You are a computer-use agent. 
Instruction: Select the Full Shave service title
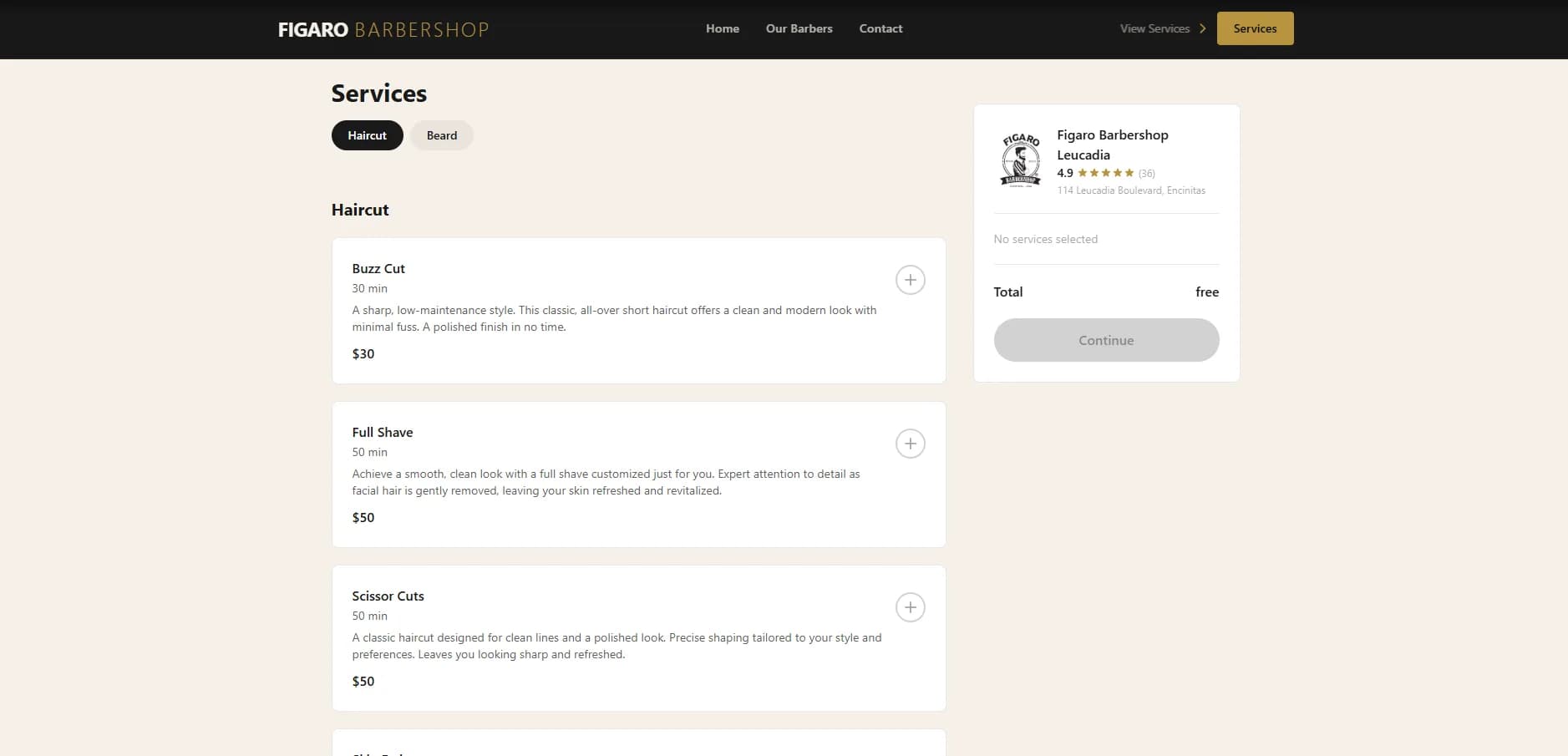click(383, 432)
